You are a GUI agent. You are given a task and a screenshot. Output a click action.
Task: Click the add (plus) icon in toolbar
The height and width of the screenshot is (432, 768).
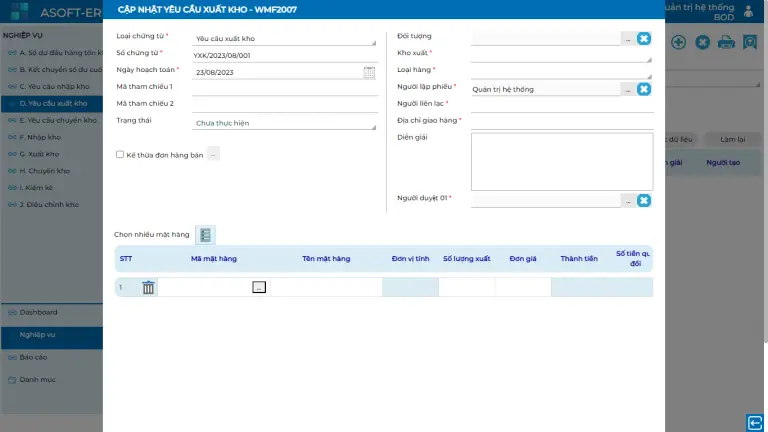click(678, 42)
